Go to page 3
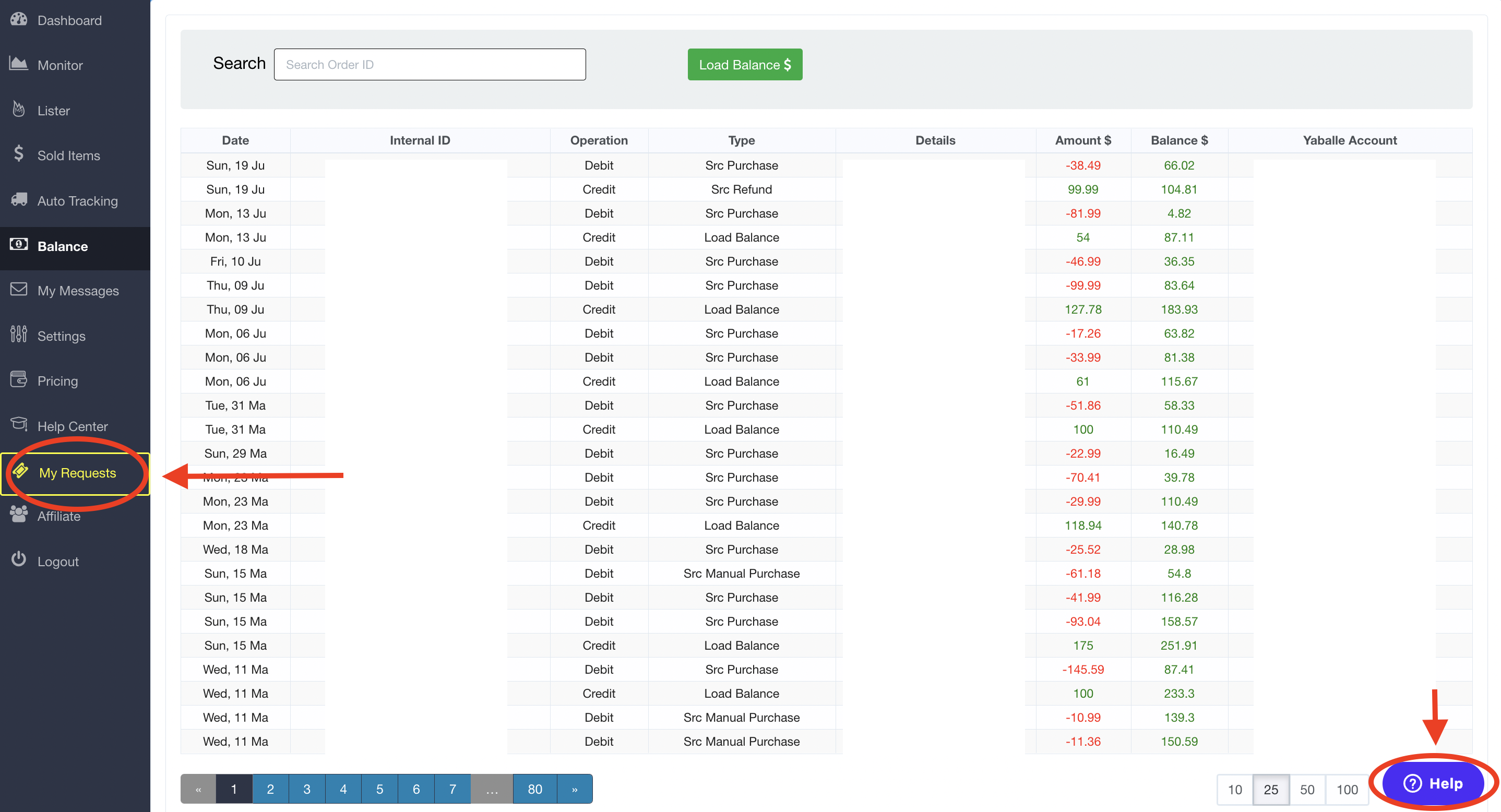Image resolution: width=1501 pixels, height=812 pixels. point(306,789)
